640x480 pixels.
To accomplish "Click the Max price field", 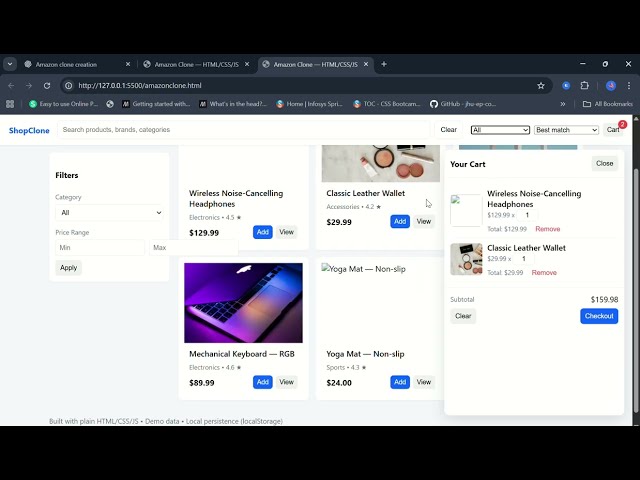I will (x=193, y=247).
